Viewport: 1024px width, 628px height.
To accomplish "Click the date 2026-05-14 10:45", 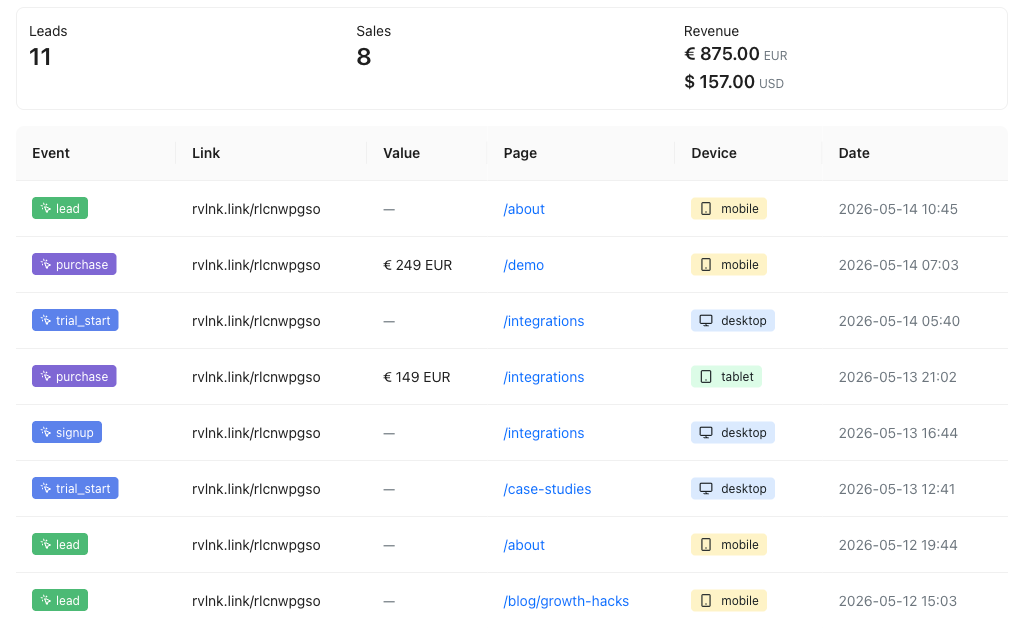I will coord(898,209).
